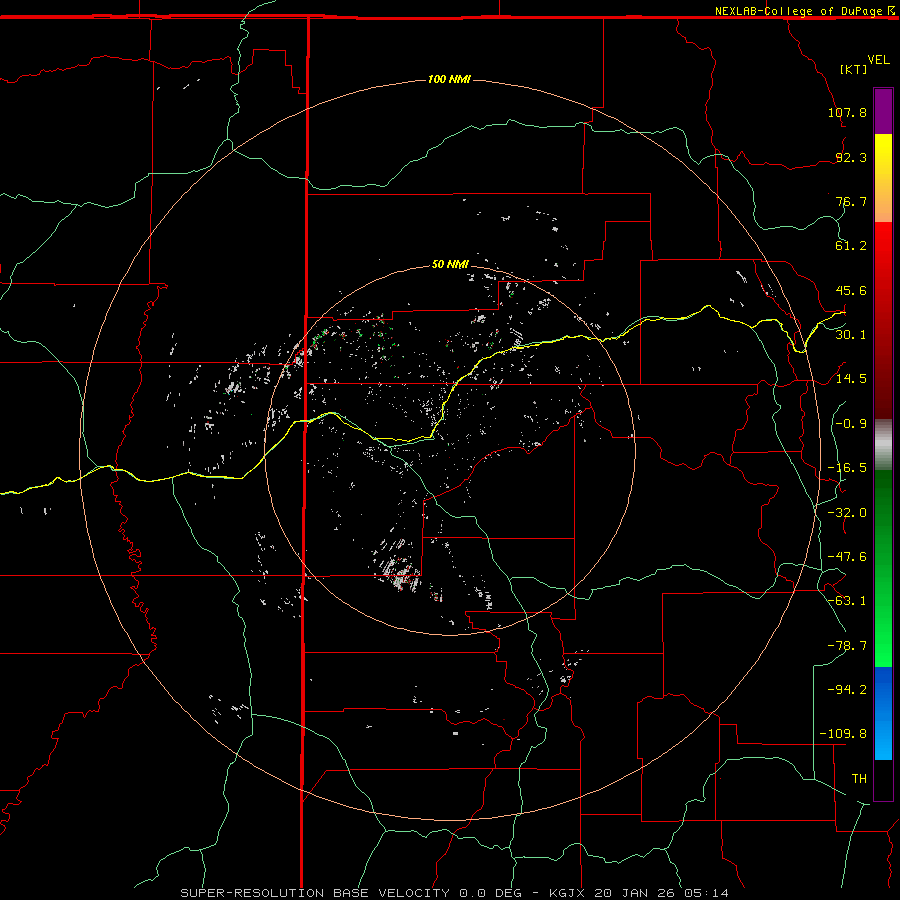
Task: Click the -78.7 velocity scale value
Action: 847,646
